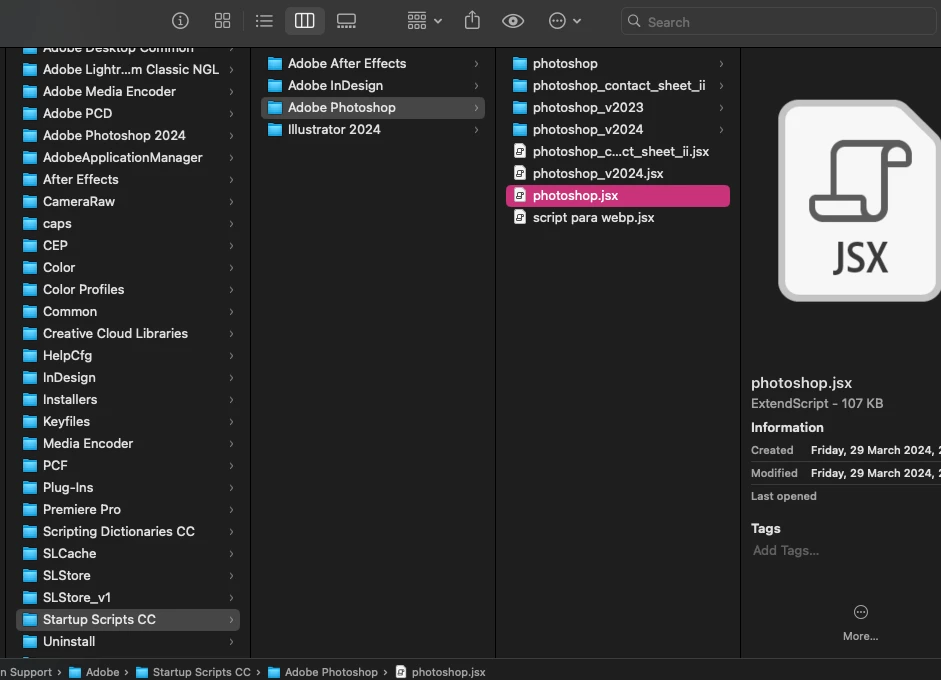Switch to gallery view
Screen dimensions: 941x680
(346, 21)
